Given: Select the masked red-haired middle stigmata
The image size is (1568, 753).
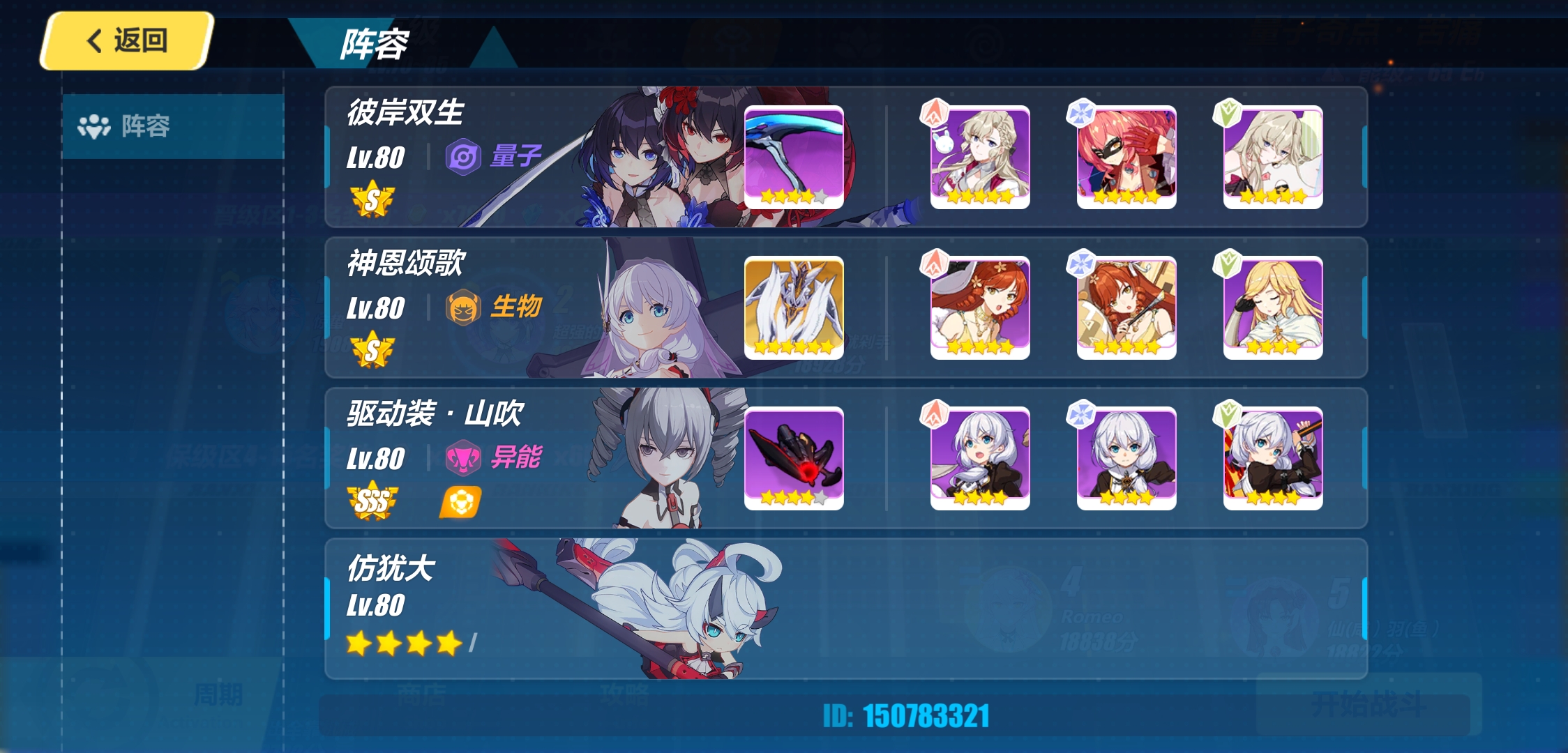Looking at the screenshot, I should click(x=1126, y=158).
